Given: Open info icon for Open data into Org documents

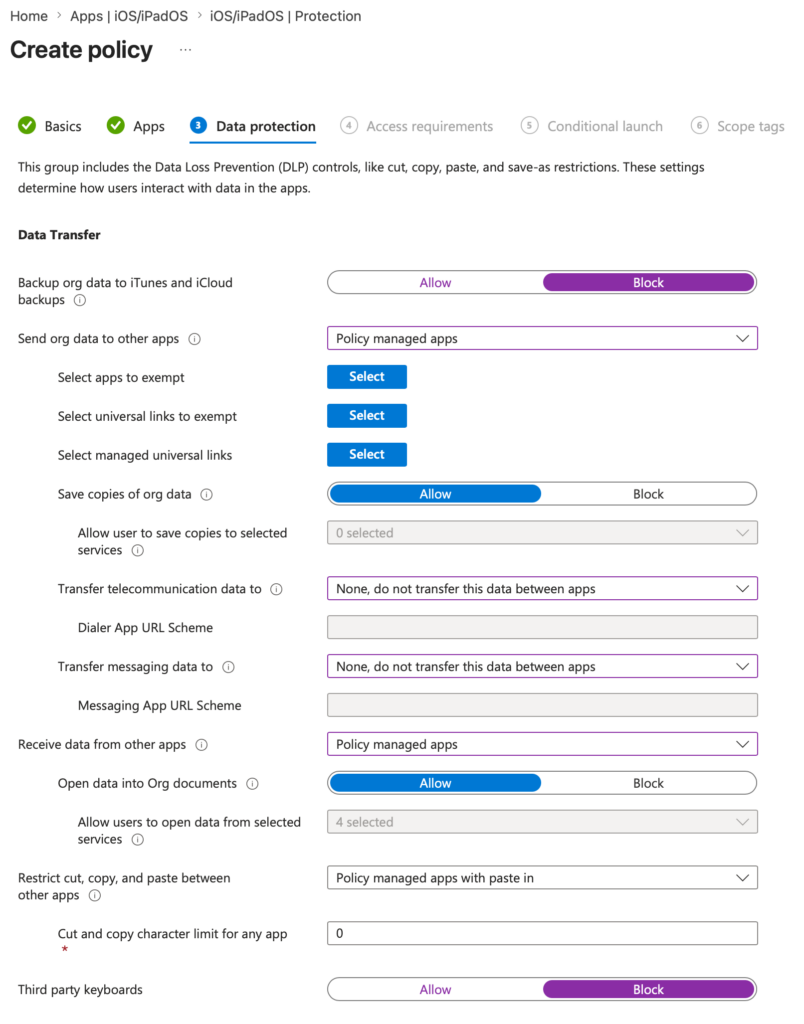Looking at the screenshot, I should click(x=252, y=784).
